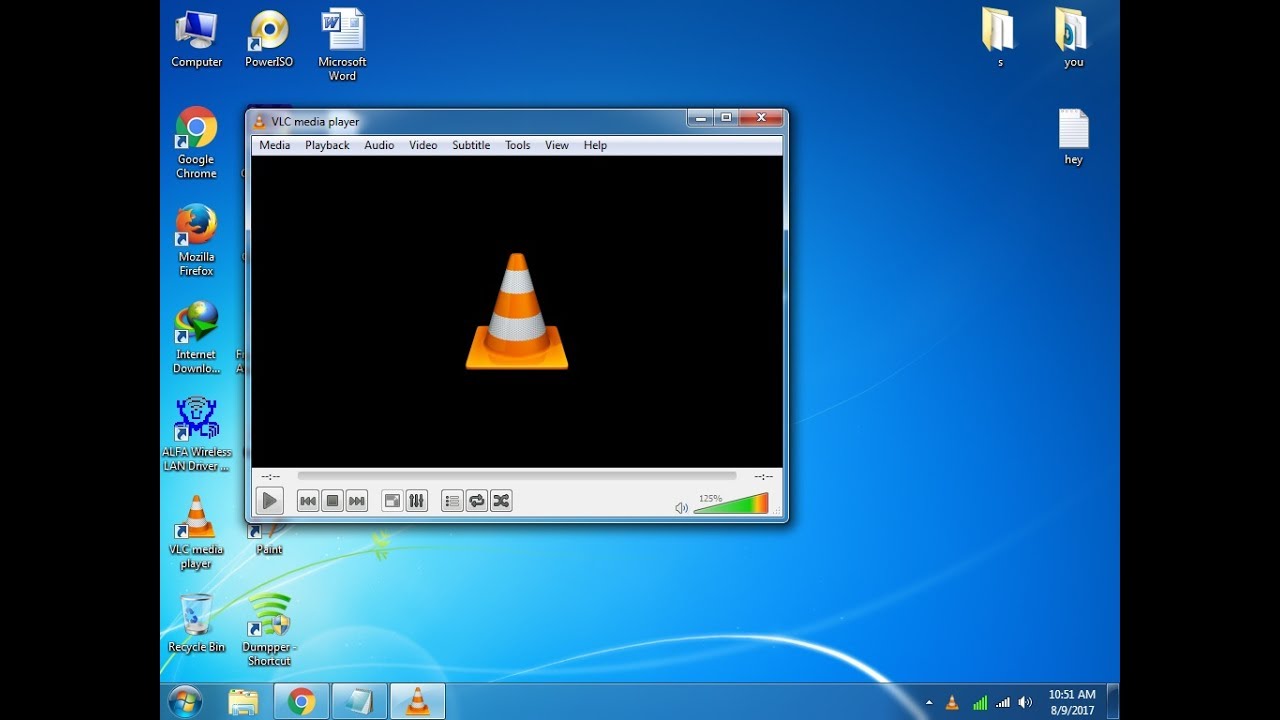The height and width of the screenshot is (720, 1280).
Task: Select the folder named s
Action: click(999, 39)
